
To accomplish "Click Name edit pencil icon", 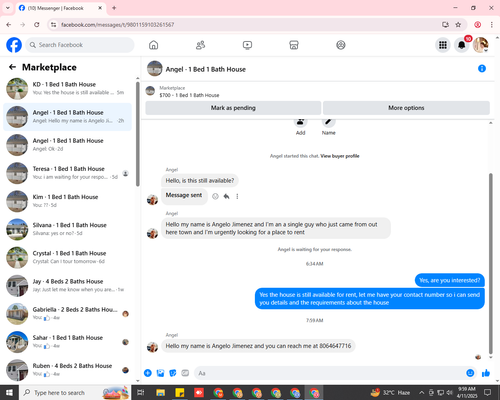I will coord(328,122).
